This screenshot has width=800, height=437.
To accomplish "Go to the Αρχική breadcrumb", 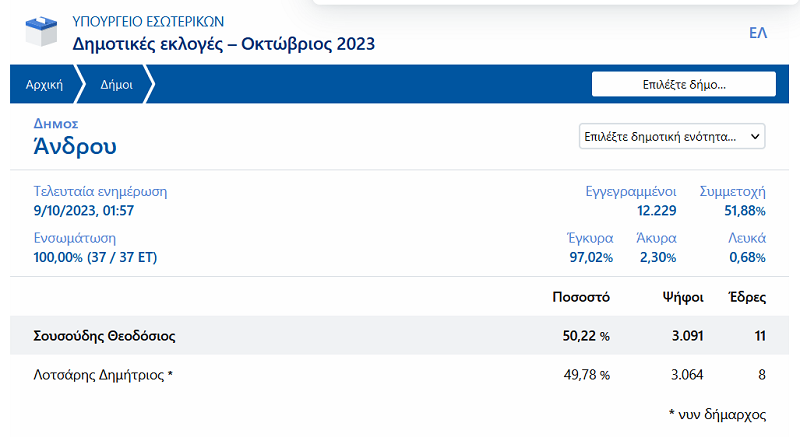I will pyautogui.click(x=44, y=85).
